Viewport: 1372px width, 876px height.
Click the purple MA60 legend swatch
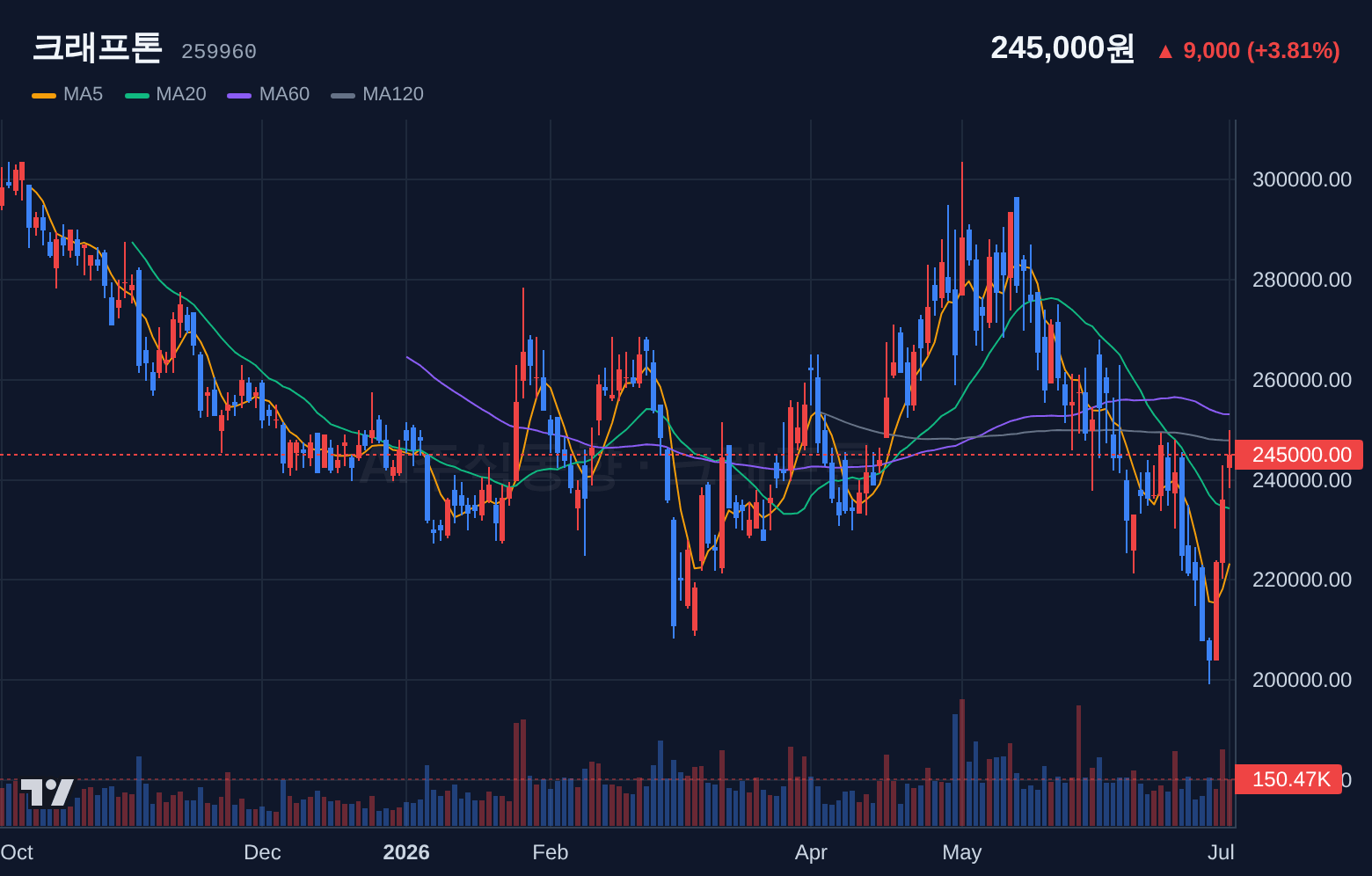tap(239, 95)
